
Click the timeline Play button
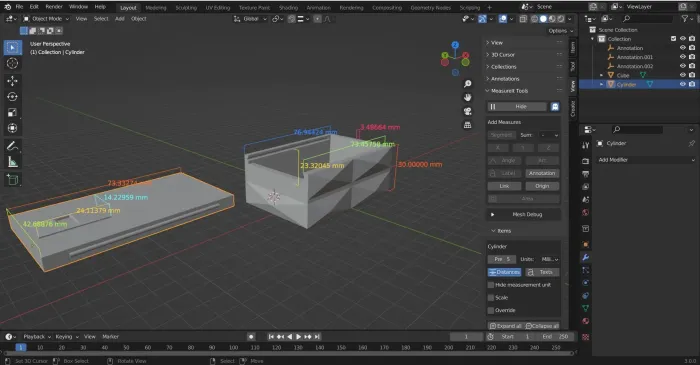pyautogui.click(x=298, y=337)
